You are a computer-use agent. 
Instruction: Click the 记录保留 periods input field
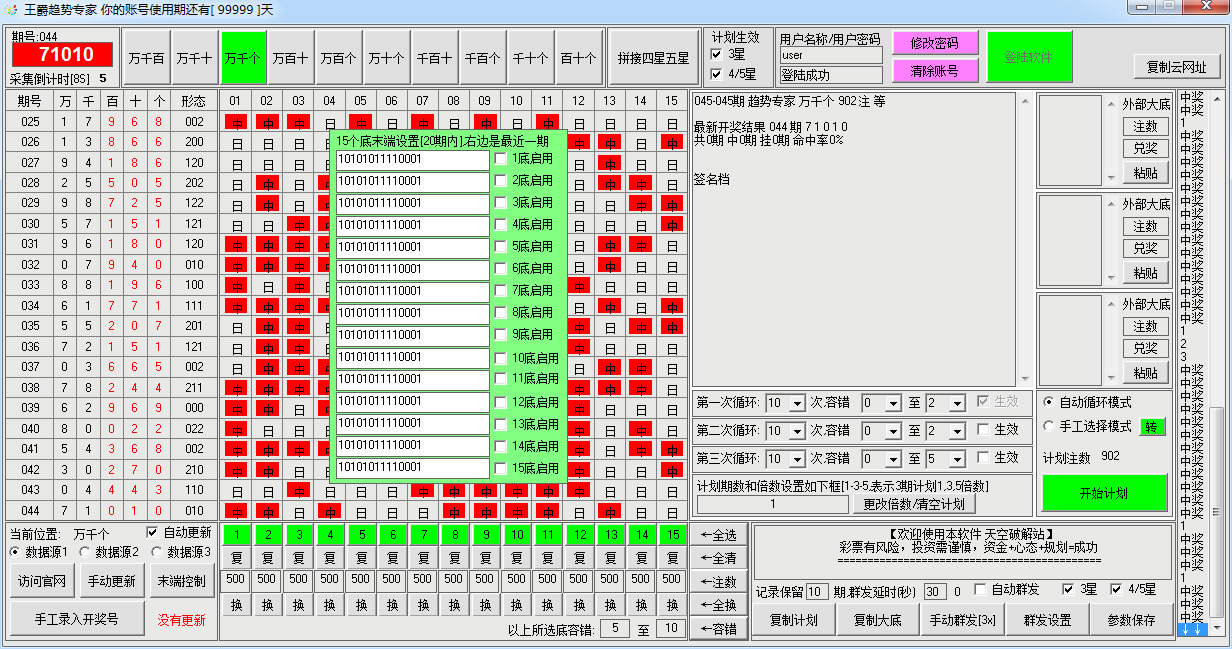pos(817,591)
